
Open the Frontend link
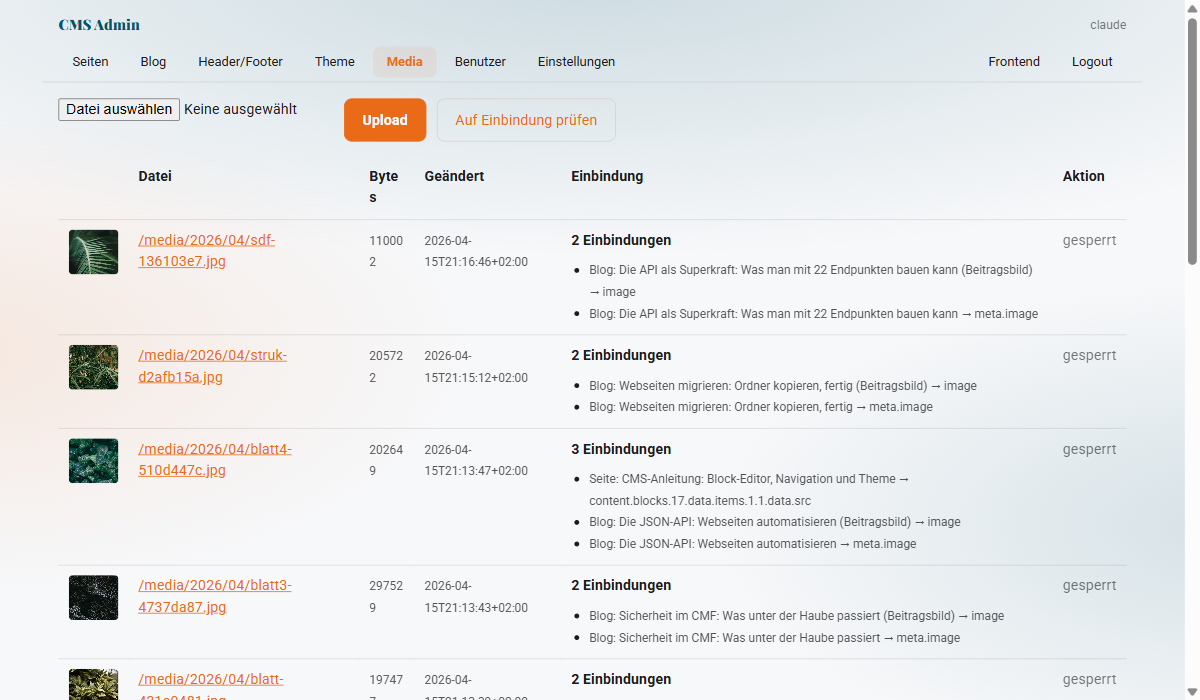coord(1014,61)
